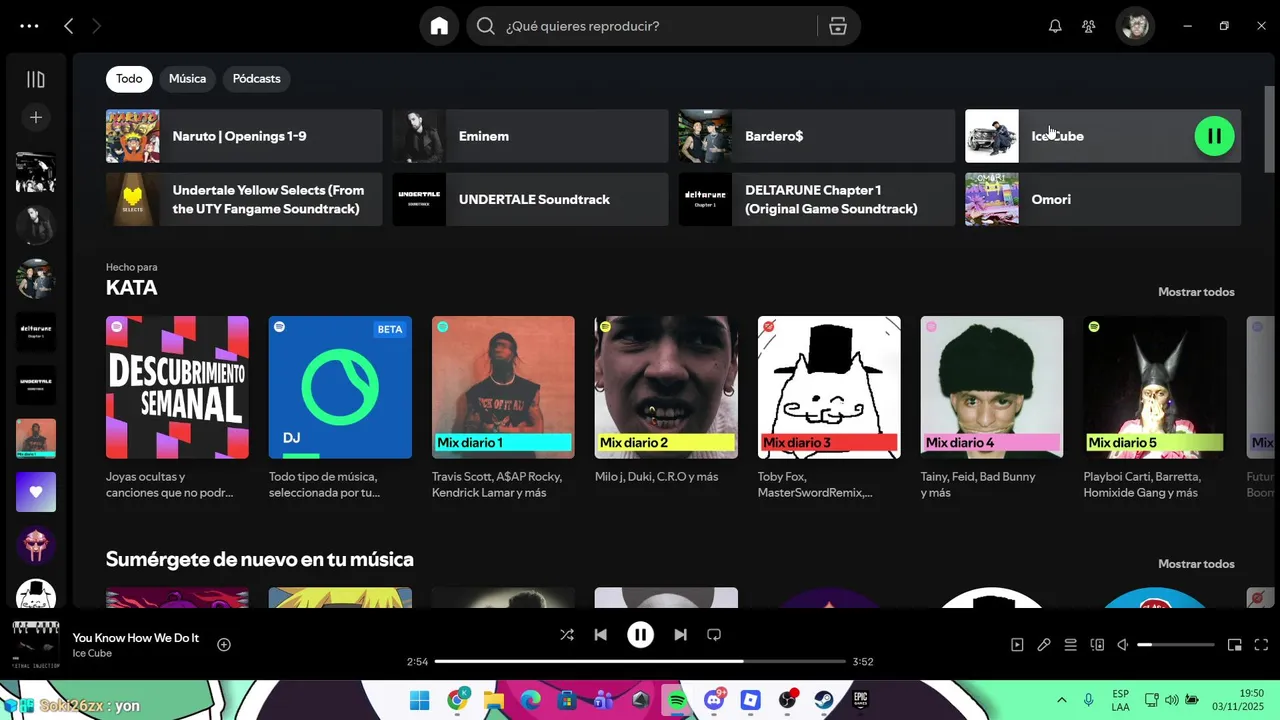Image resolution: width=1280 pixels, height=720 pixels.
Task: Show lyrics with microphone icon
Action: point(1044,645)
